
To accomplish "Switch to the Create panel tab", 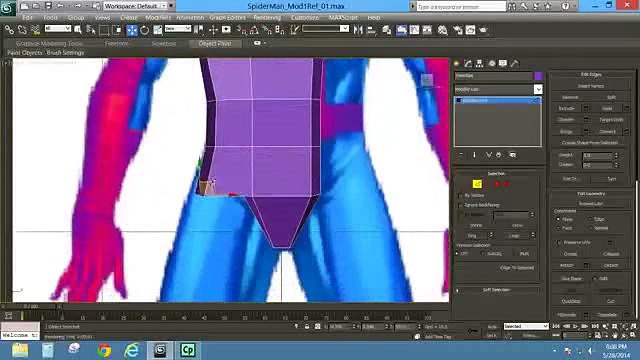I will pyautogui.click(x=456, y=63).
